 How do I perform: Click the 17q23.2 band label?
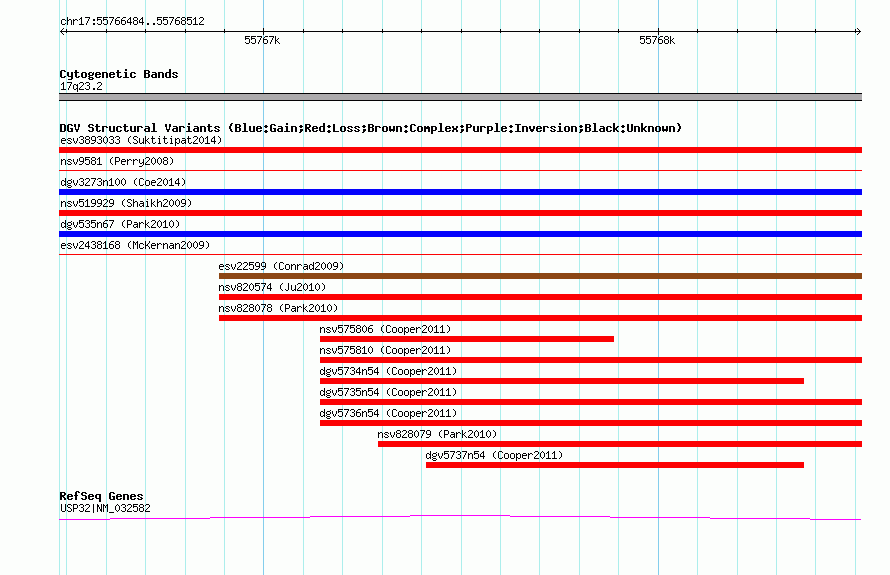pyautogui.click(x=81, y=86)
